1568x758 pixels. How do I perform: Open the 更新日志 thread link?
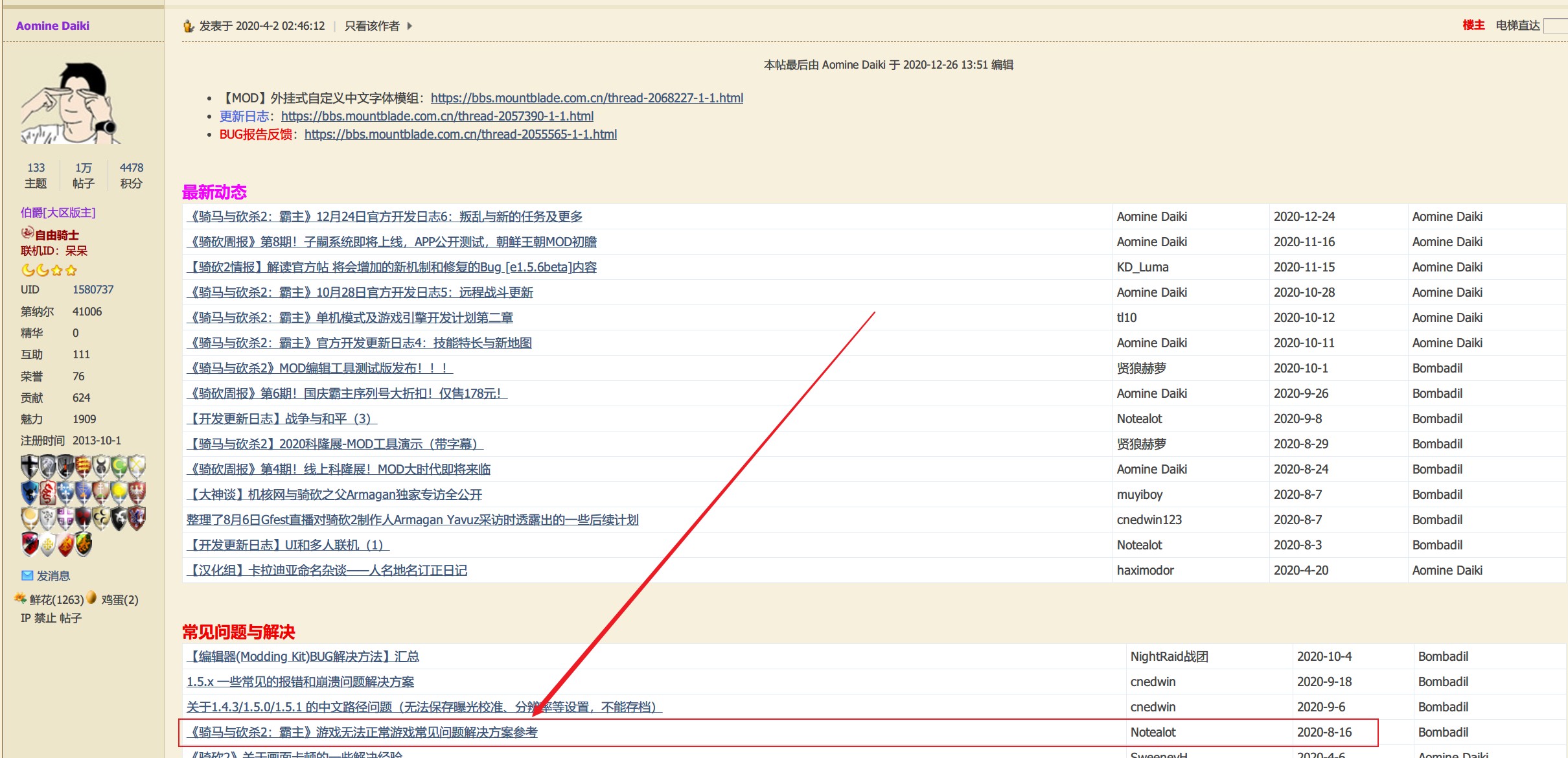click(x=437, y=116)
